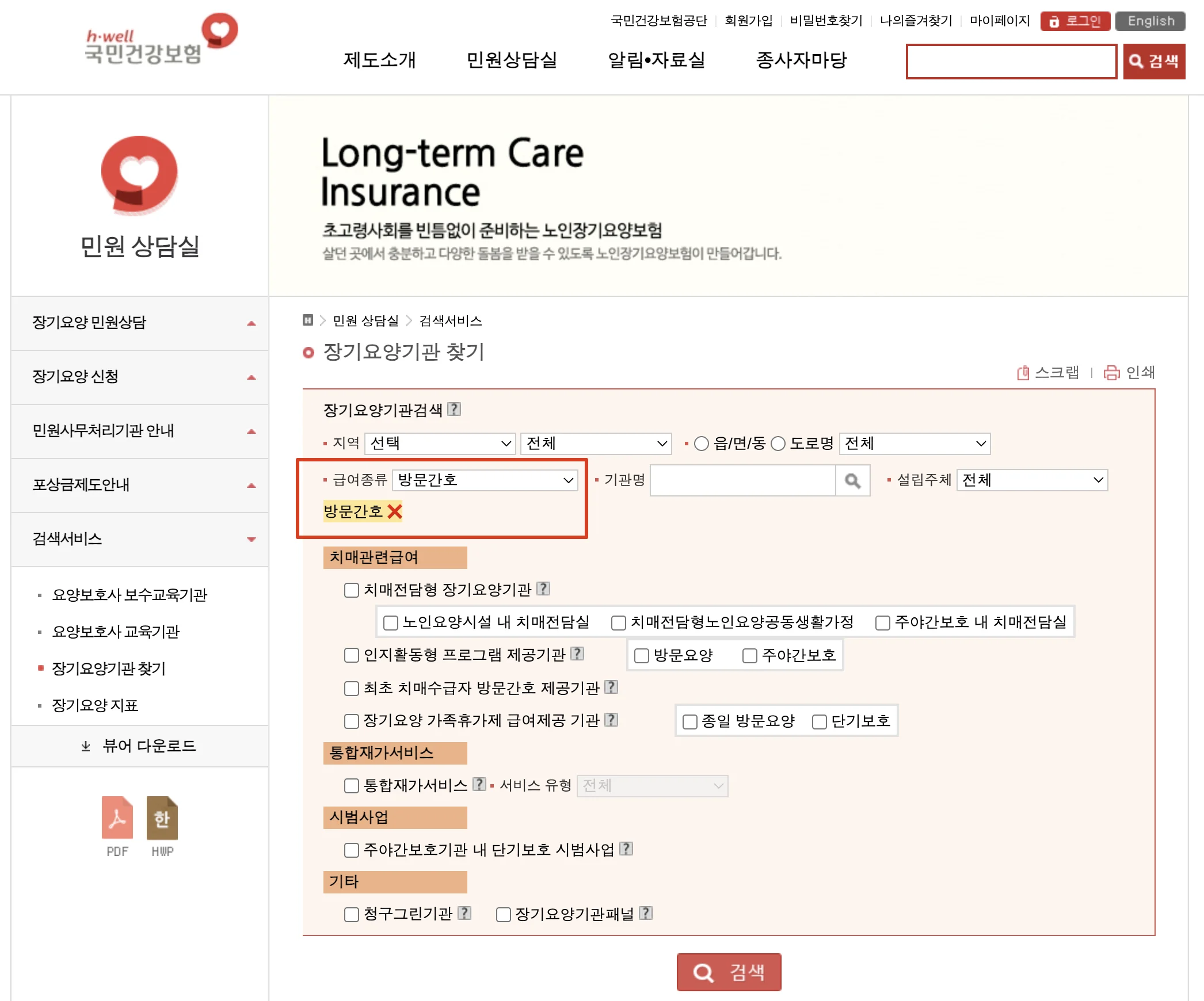Tick the 단기보호 checkbox
The height and width of the screenshot is (1001, 1204).
[x=819, y=721]
